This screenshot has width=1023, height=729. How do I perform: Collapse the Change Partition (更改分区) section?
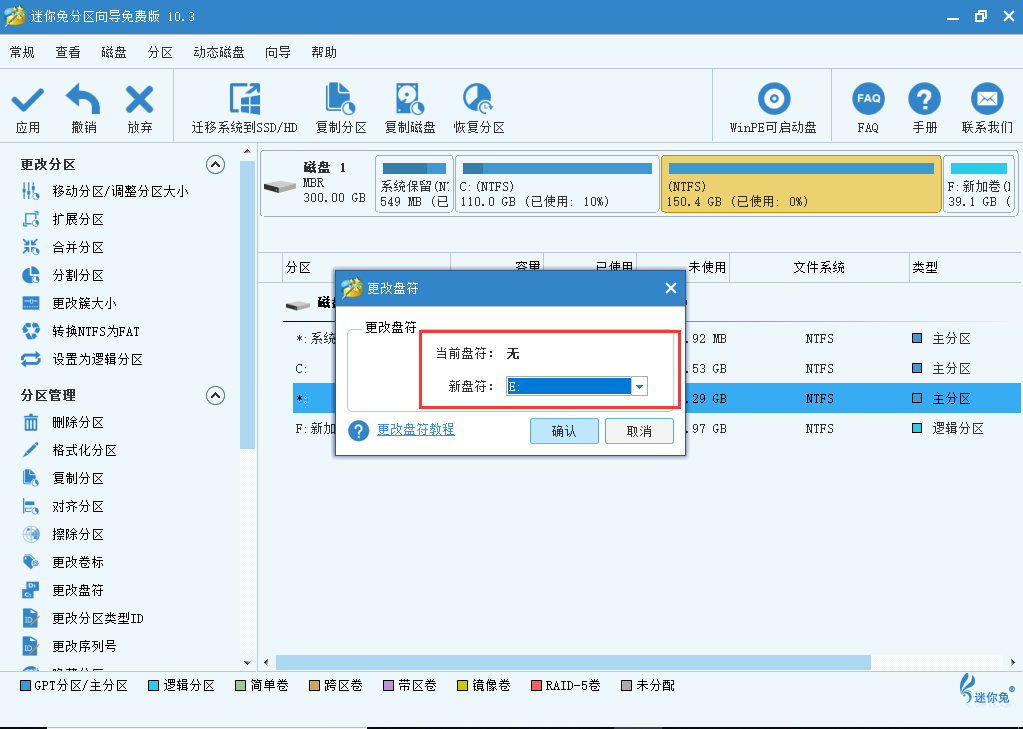click(215, 164)
